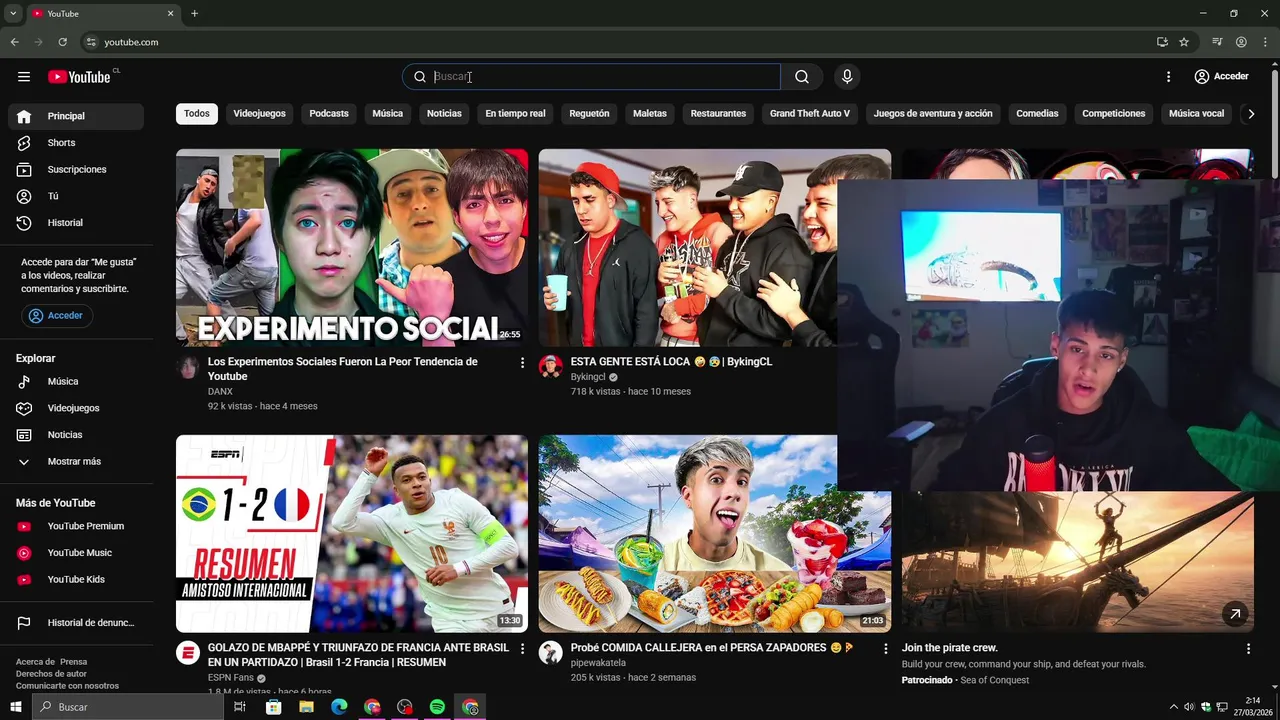
Task: Open ESTA GENTE ESTÁ LOCA video title
Action: [x=671, y=362]
